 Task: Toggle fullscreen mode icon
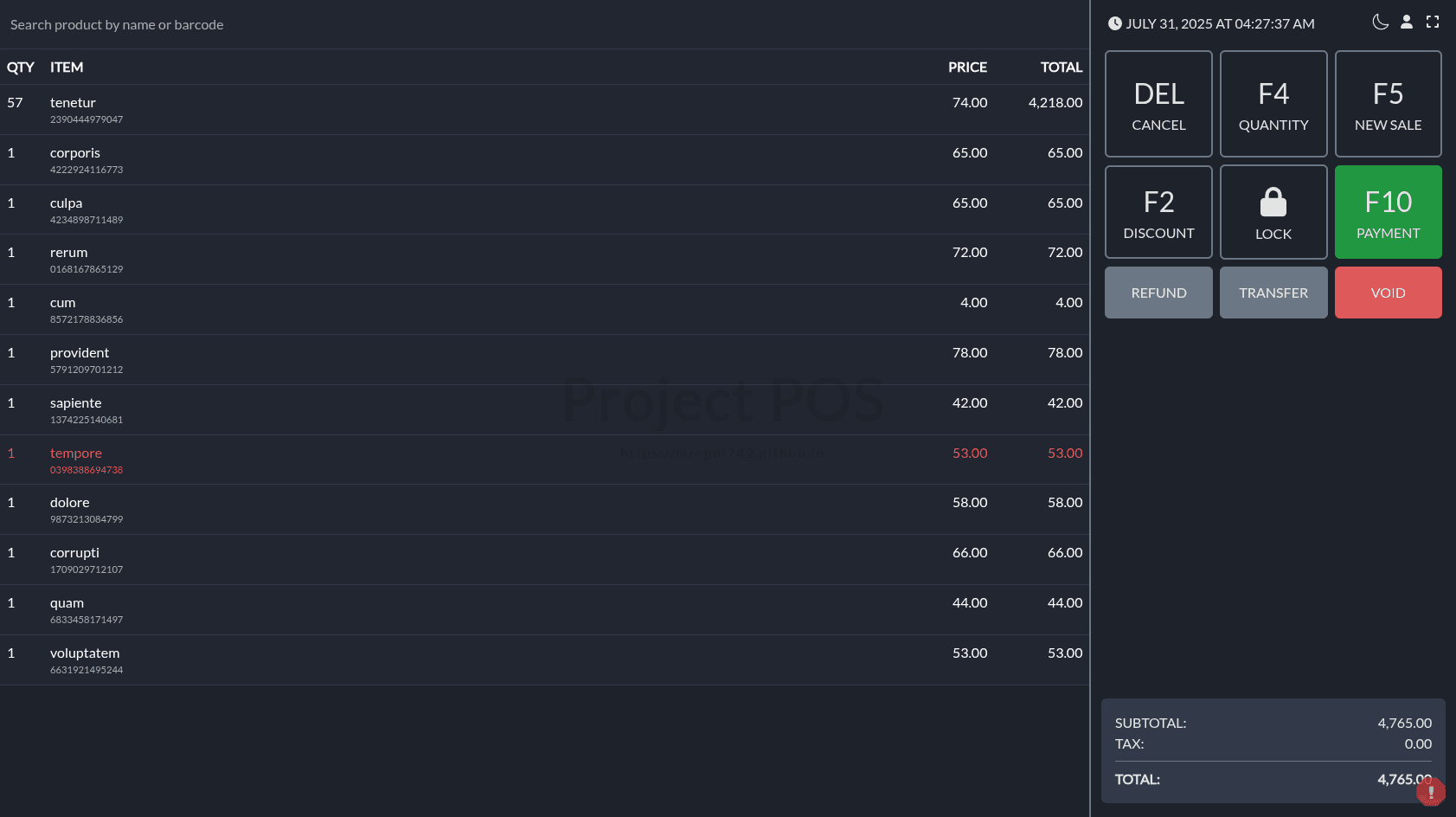click(1433, 23)
